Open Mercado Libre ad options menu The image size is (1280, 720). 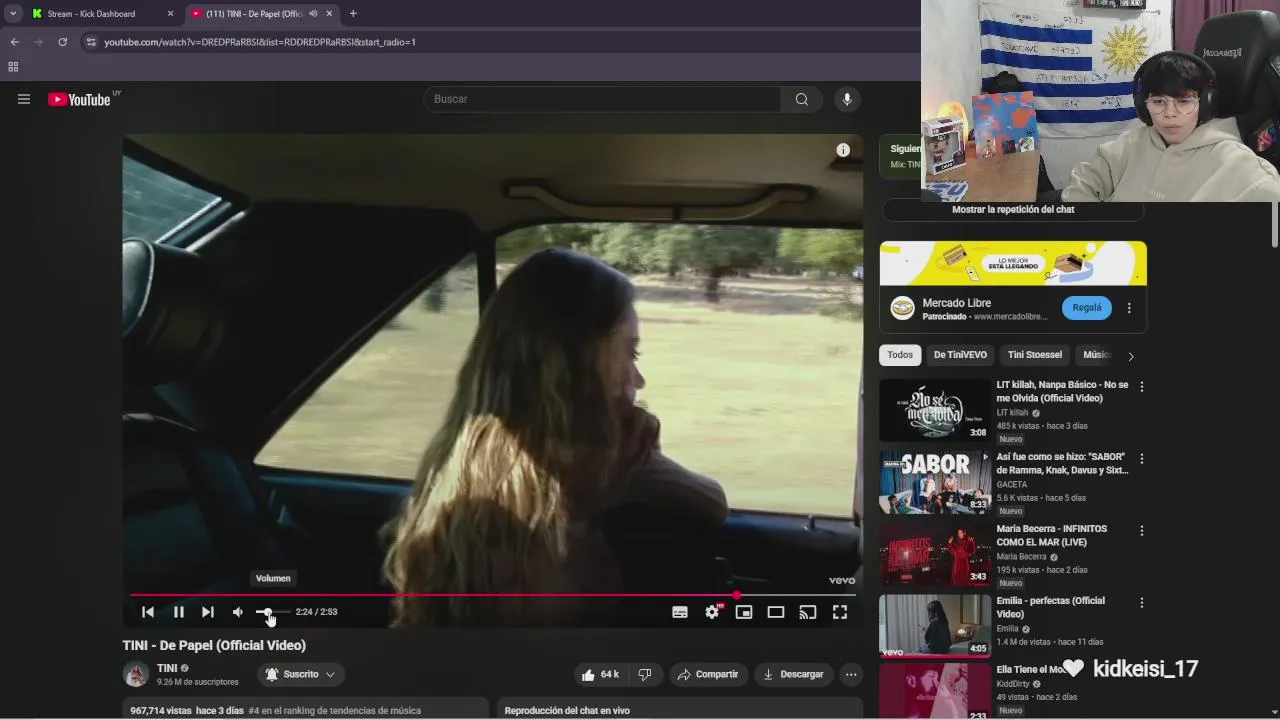[x=1129, y=308]
